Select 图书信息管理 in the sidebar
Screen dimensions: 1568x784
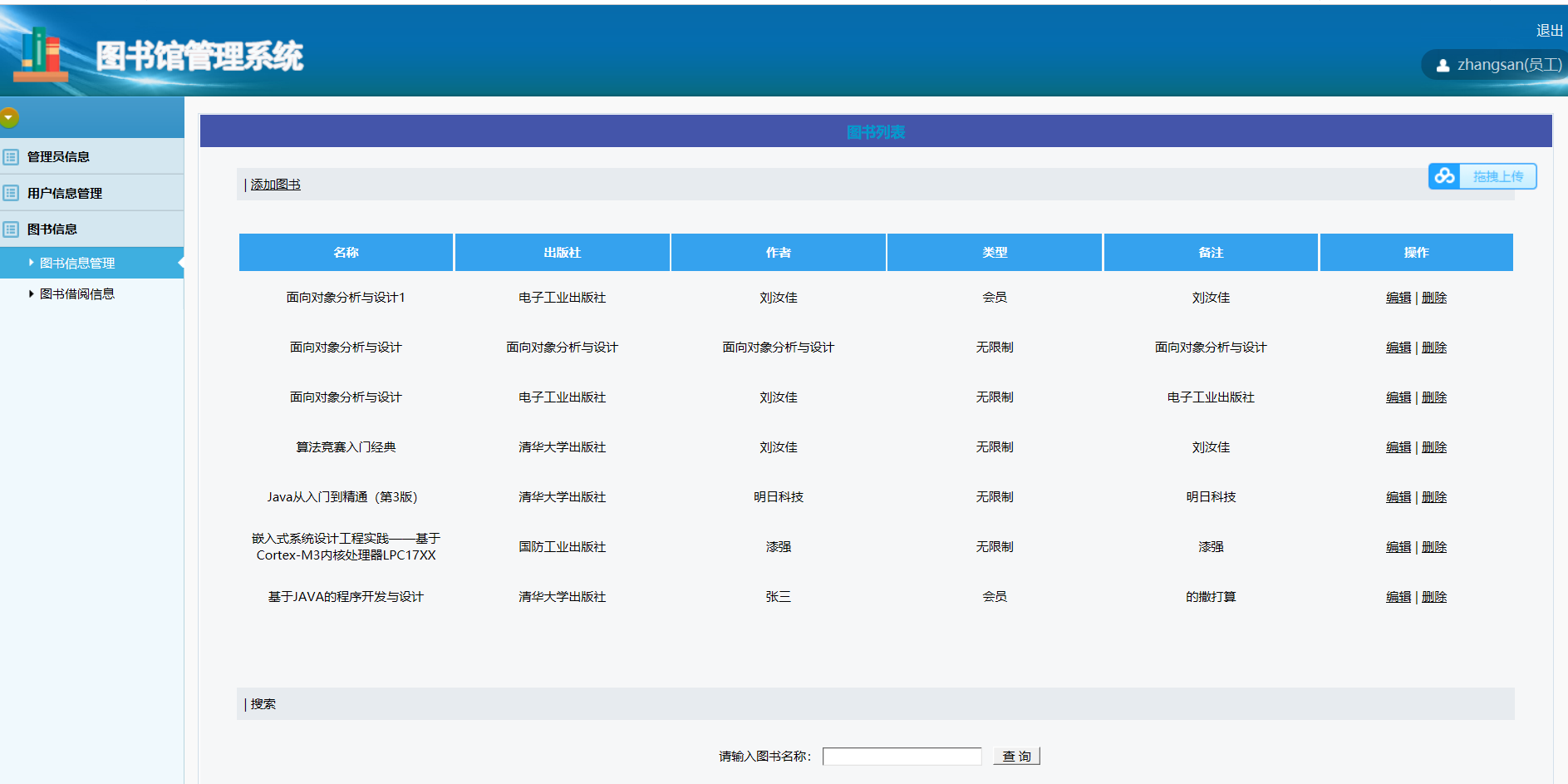(x=77, y=264)
